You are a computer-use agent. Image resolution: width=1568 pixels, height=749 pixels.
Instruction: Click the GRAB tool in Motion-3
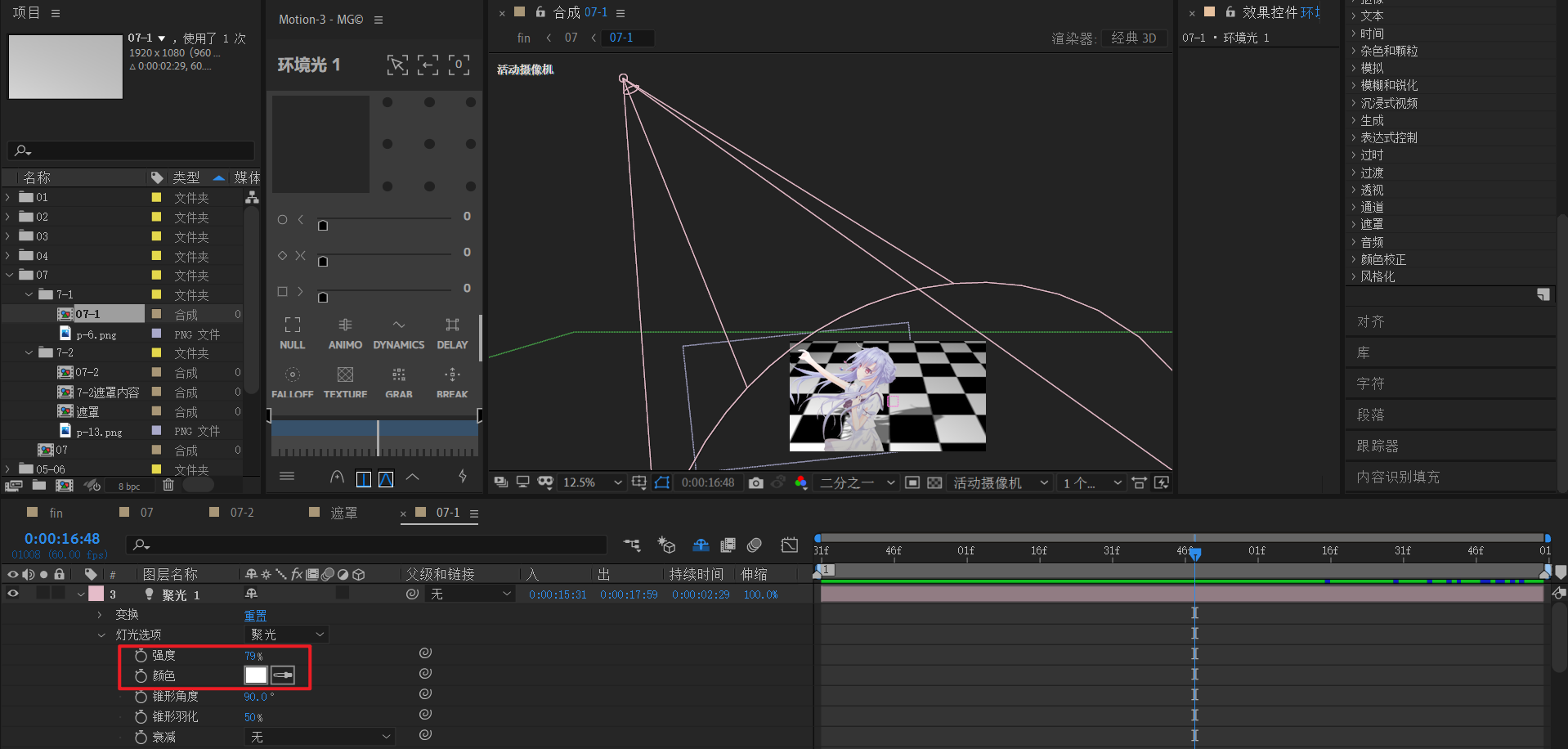[399, 382]
